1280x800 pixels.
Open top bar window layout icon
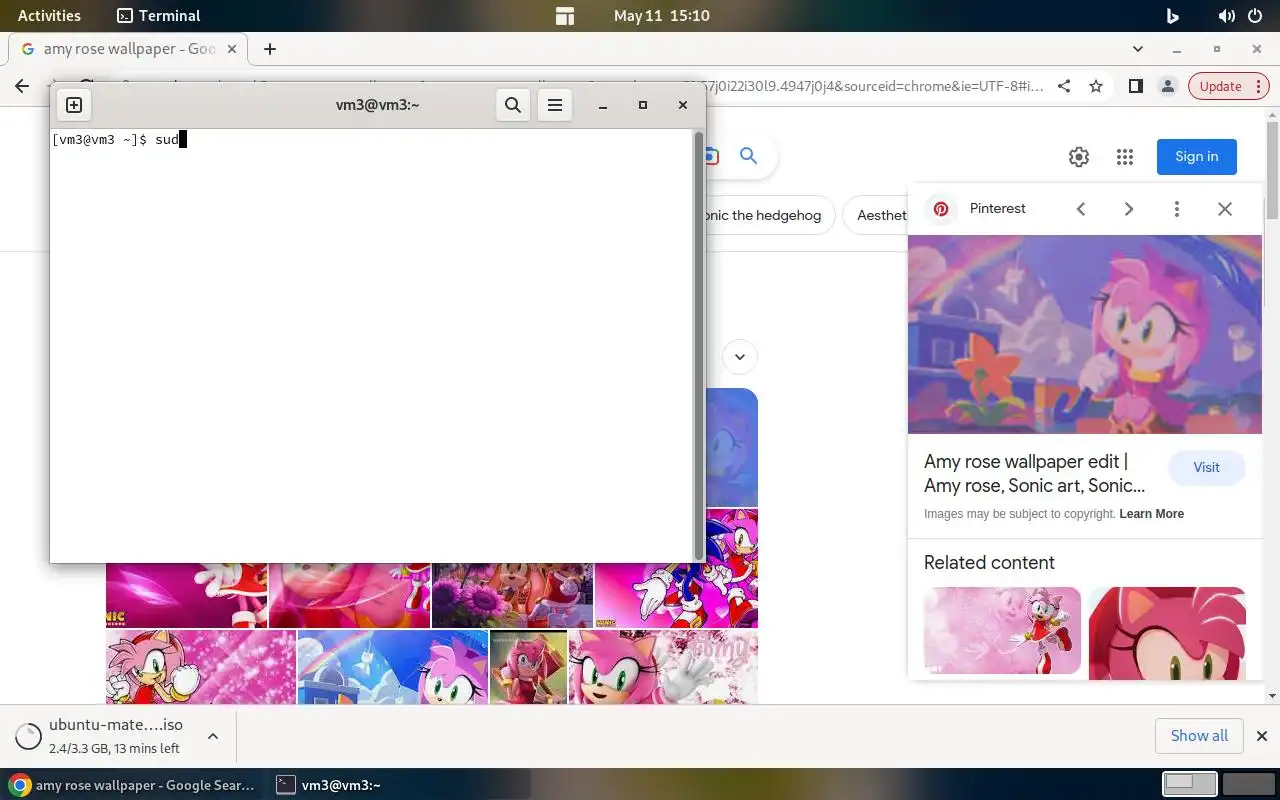565,16
